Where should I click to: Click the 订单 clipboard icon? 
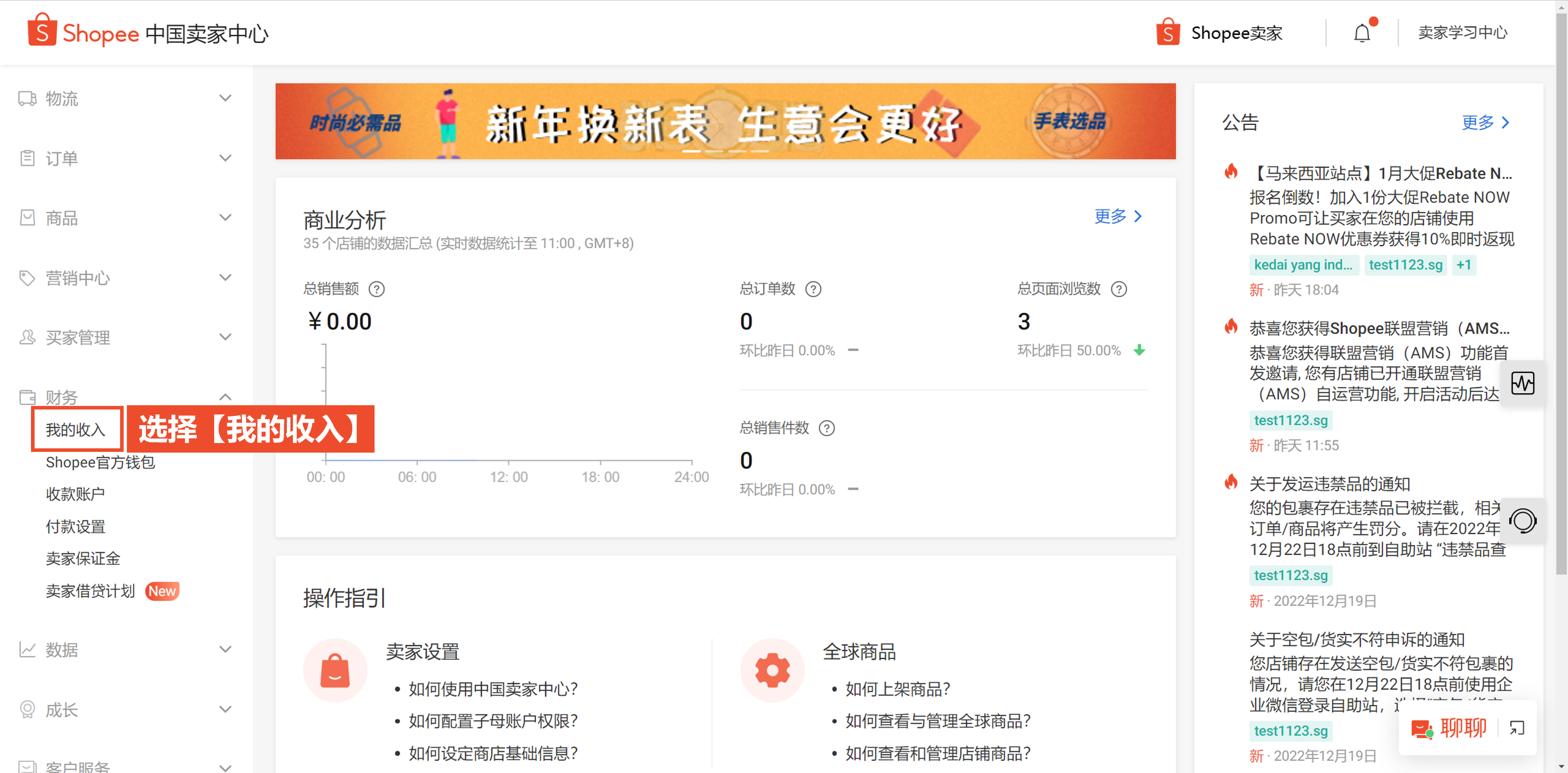click(x=27, y=158)
